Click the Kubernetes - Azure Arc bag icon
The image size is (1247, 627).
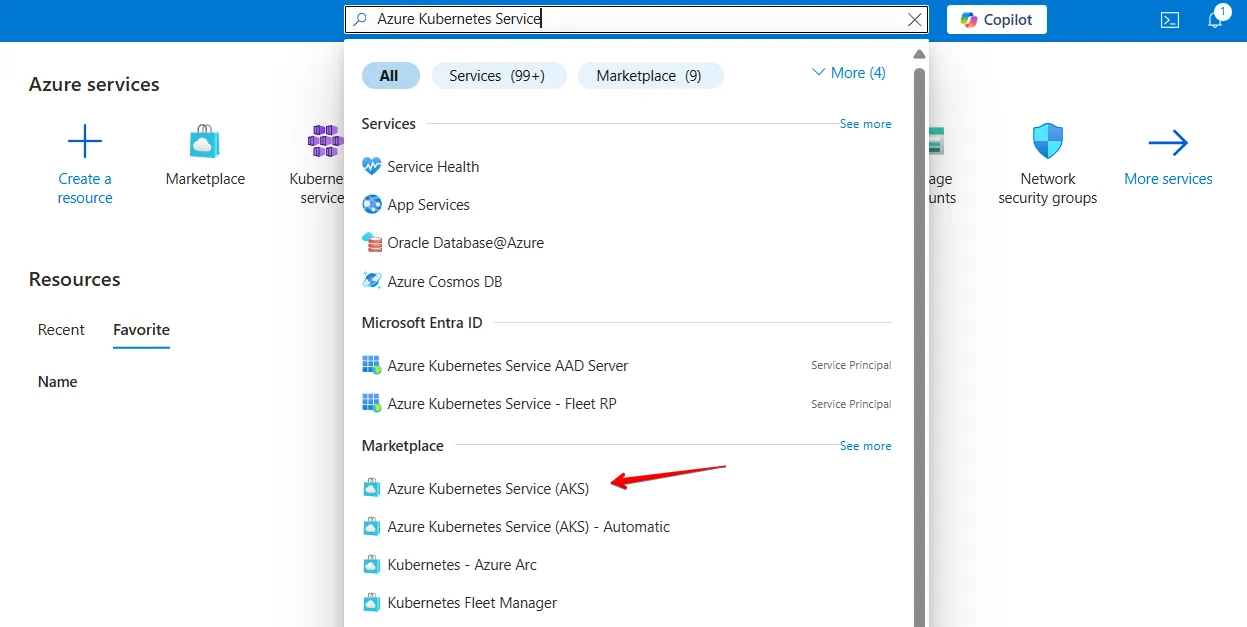(x=372, y=565)
